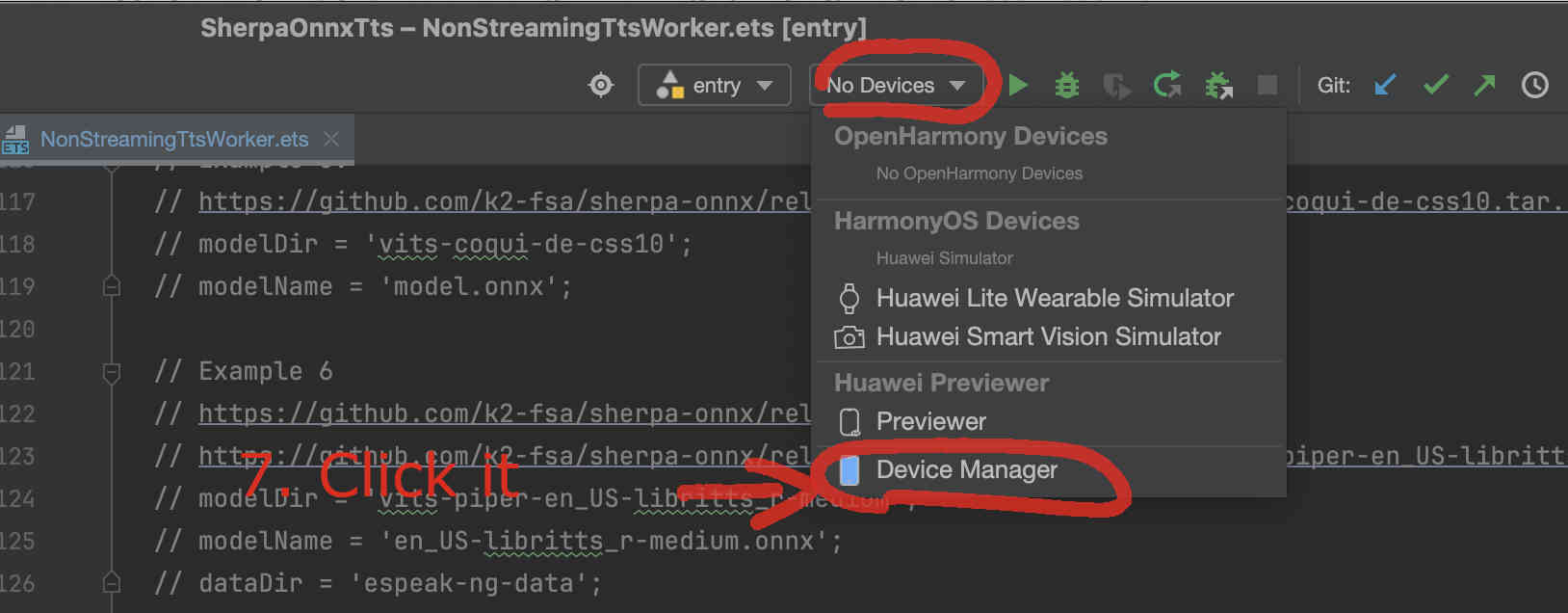Screen dimensions: 1568x613
Task: Click the 'vits-coqui-de-css10' string on line 118
Action: coord(521,244)
